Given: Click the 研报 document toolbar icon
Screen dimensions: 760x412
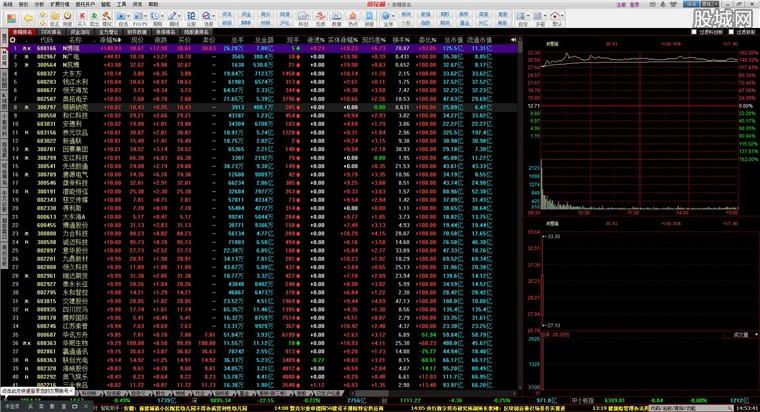Looking at the screenshot, I should click(369, 18).
